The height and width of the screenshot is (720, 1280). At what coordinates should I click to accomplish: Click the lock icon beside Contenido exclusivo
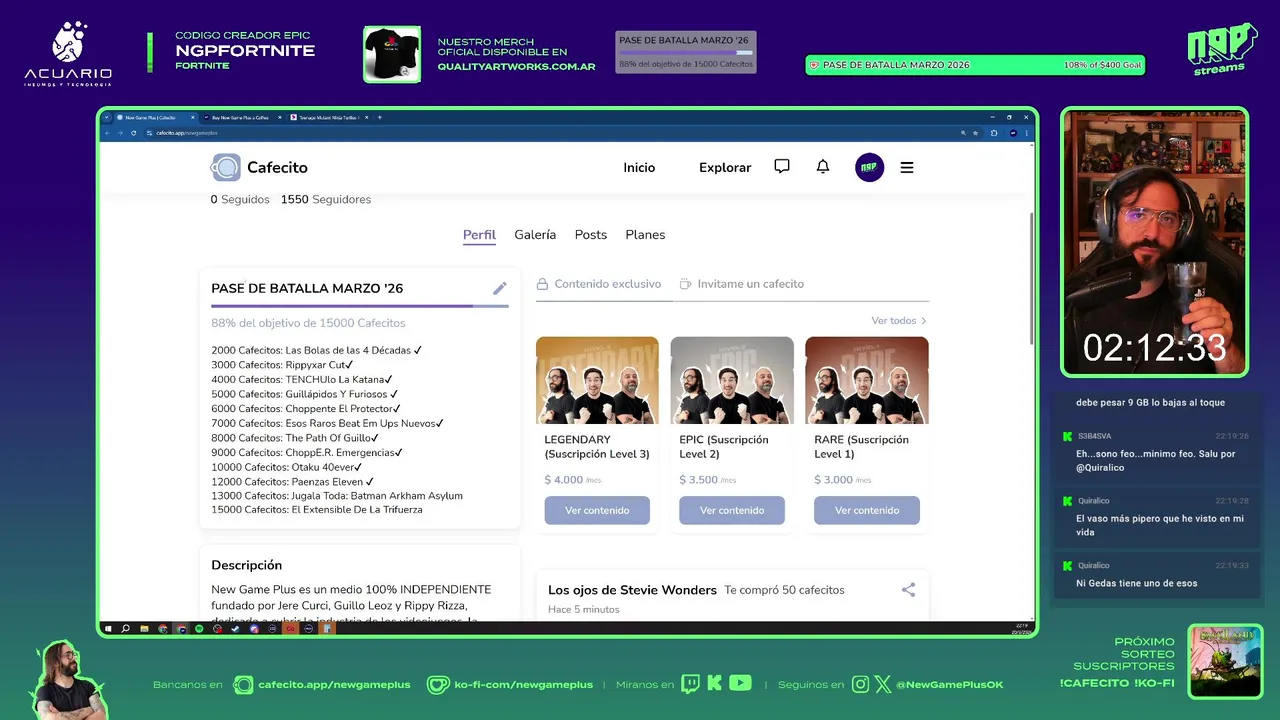tap(542, 284)
